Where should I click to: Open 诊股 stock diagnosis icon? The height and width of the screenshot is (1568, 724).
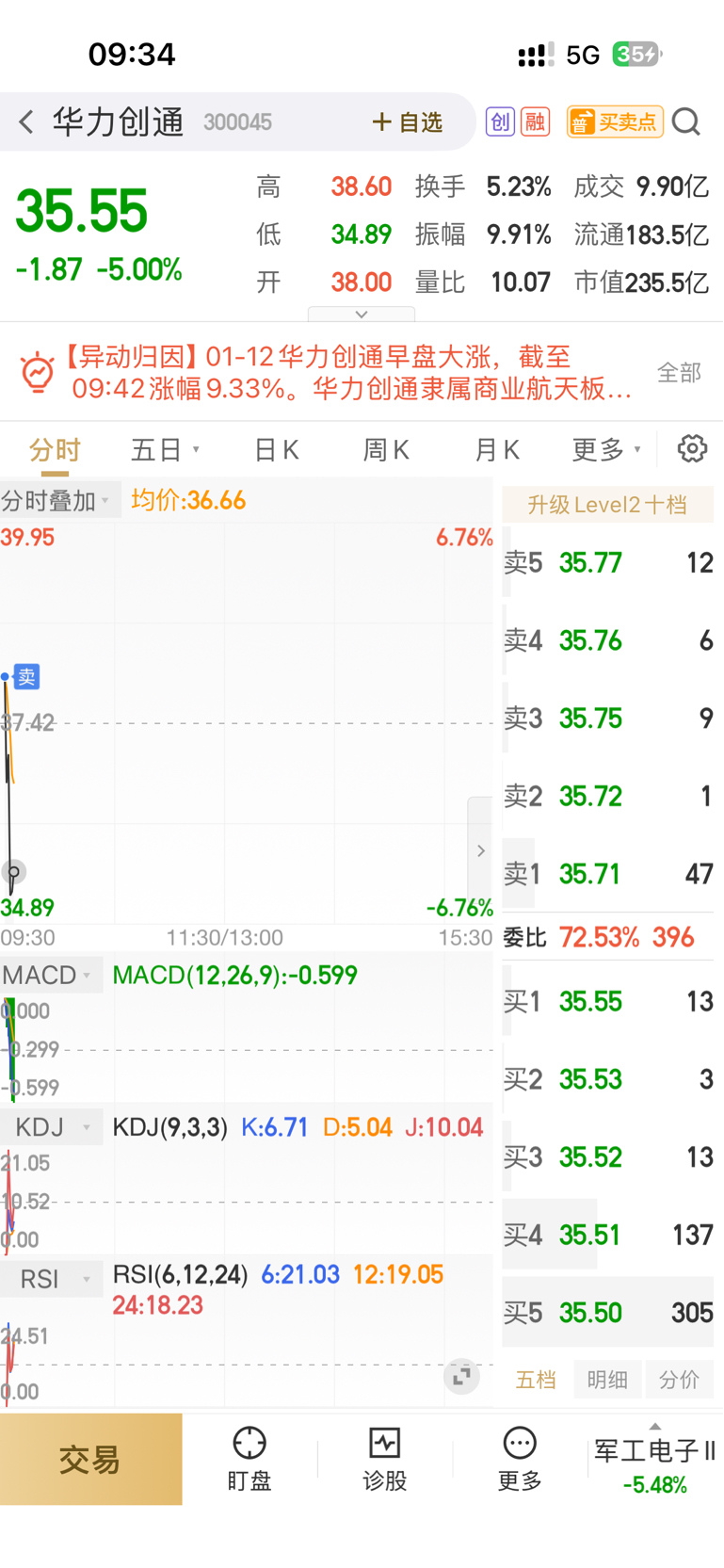[384, 1459]
